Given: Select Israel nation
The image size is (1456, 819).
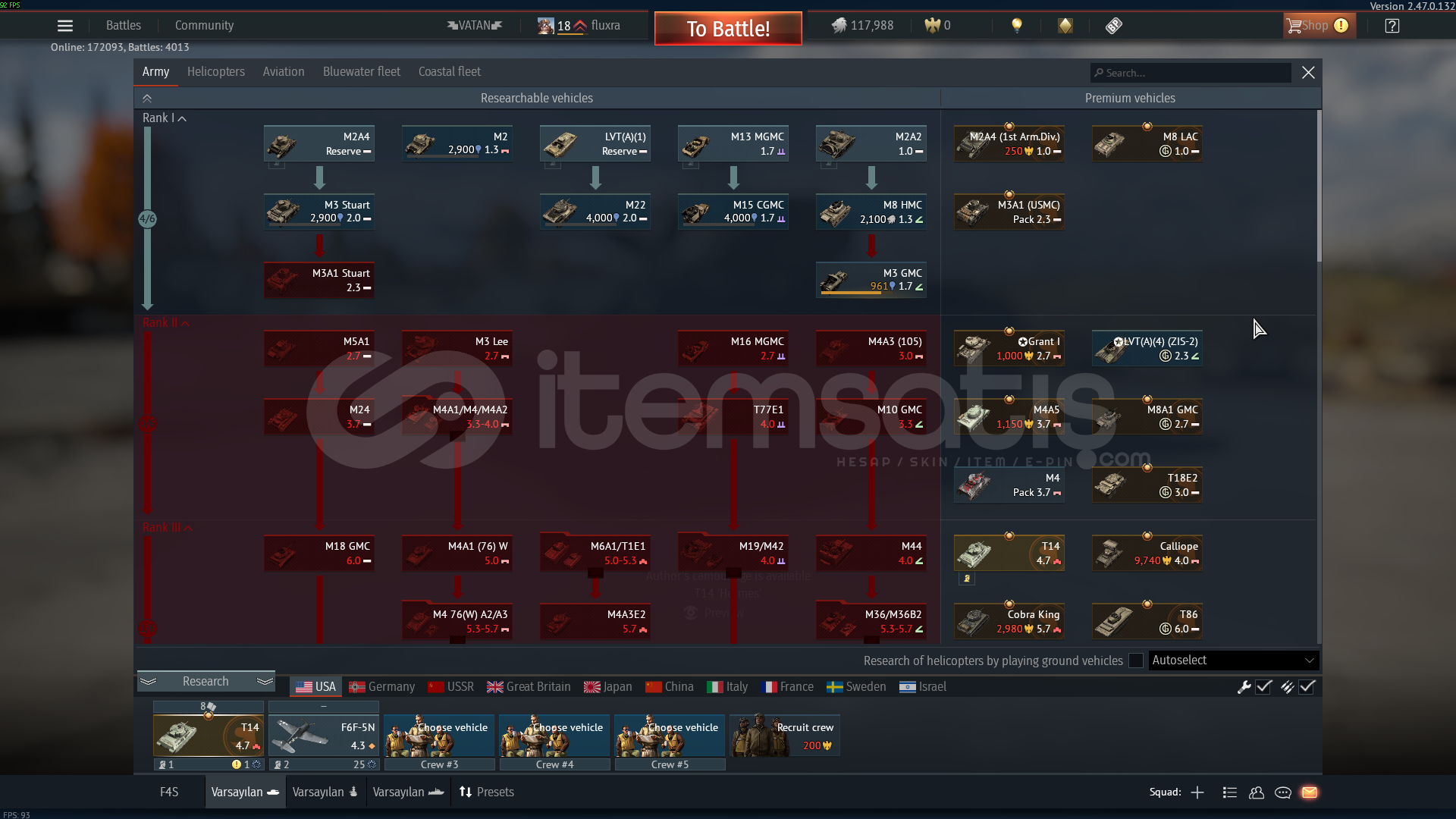Looking at the screenshot, I should pyautogui.click(x=923, y=687).
